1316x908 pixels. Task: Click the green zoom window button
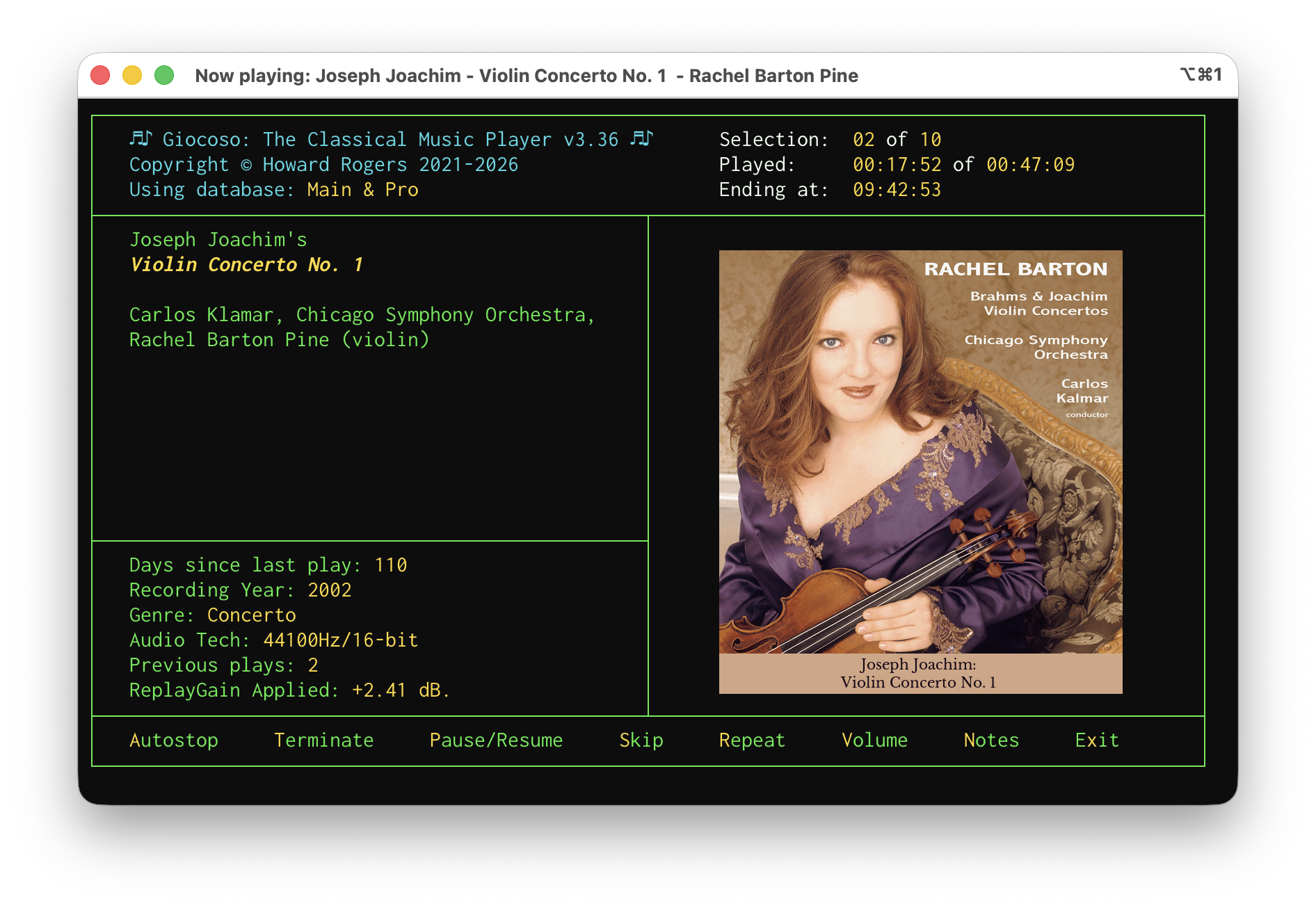click(x=164, y=75)
